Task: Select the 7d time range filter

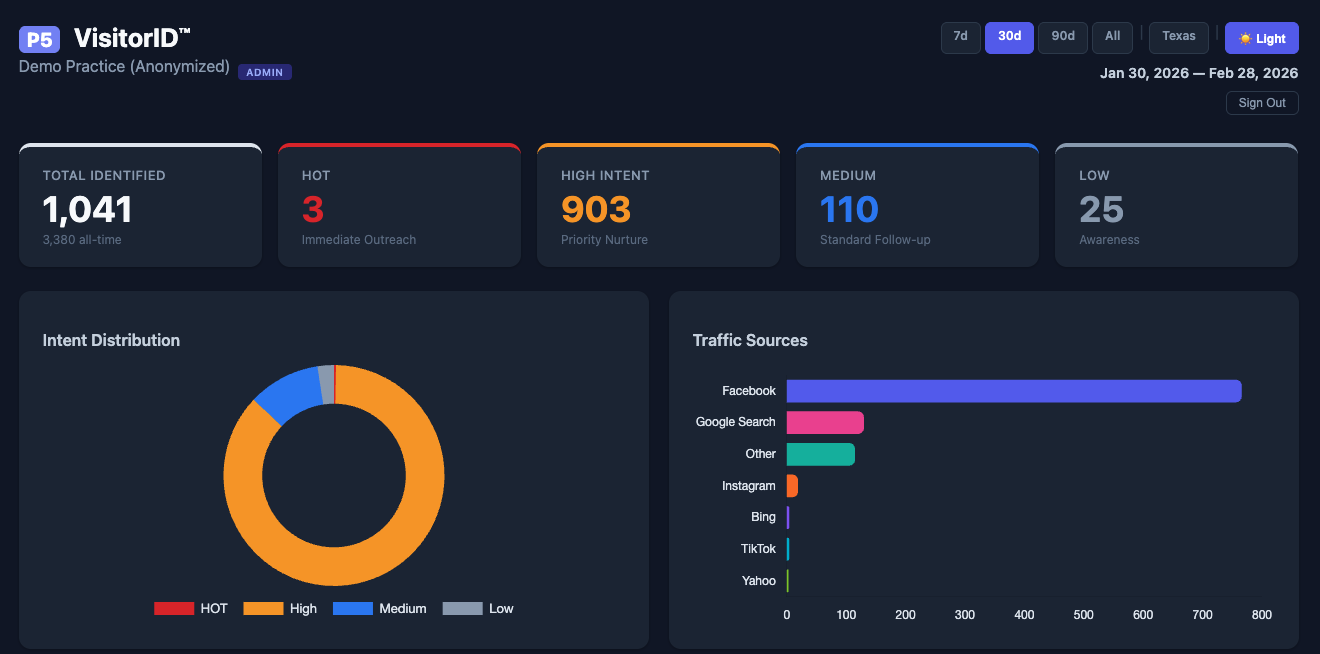Action: [x=960, y=37]
